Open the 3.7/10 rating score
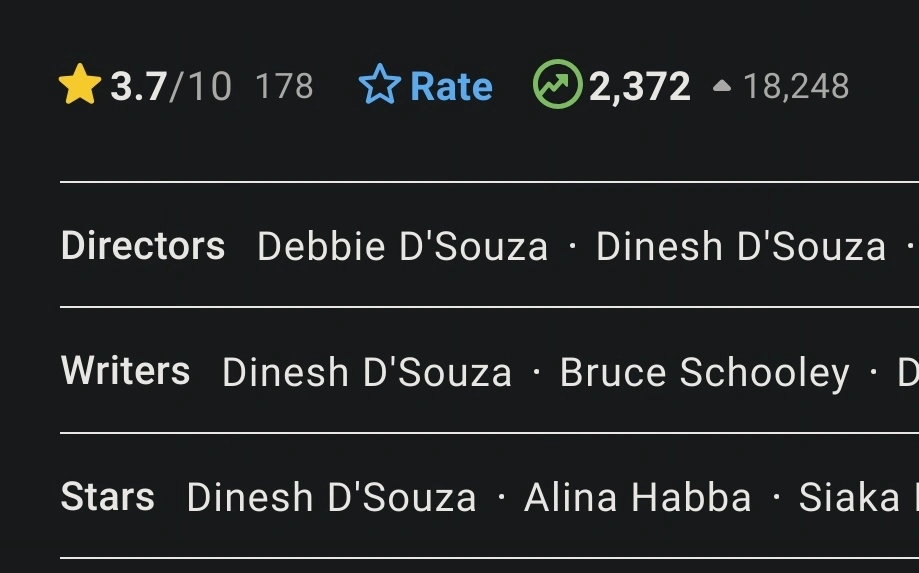This screenshot has width=919, height=573. [170, 87]
